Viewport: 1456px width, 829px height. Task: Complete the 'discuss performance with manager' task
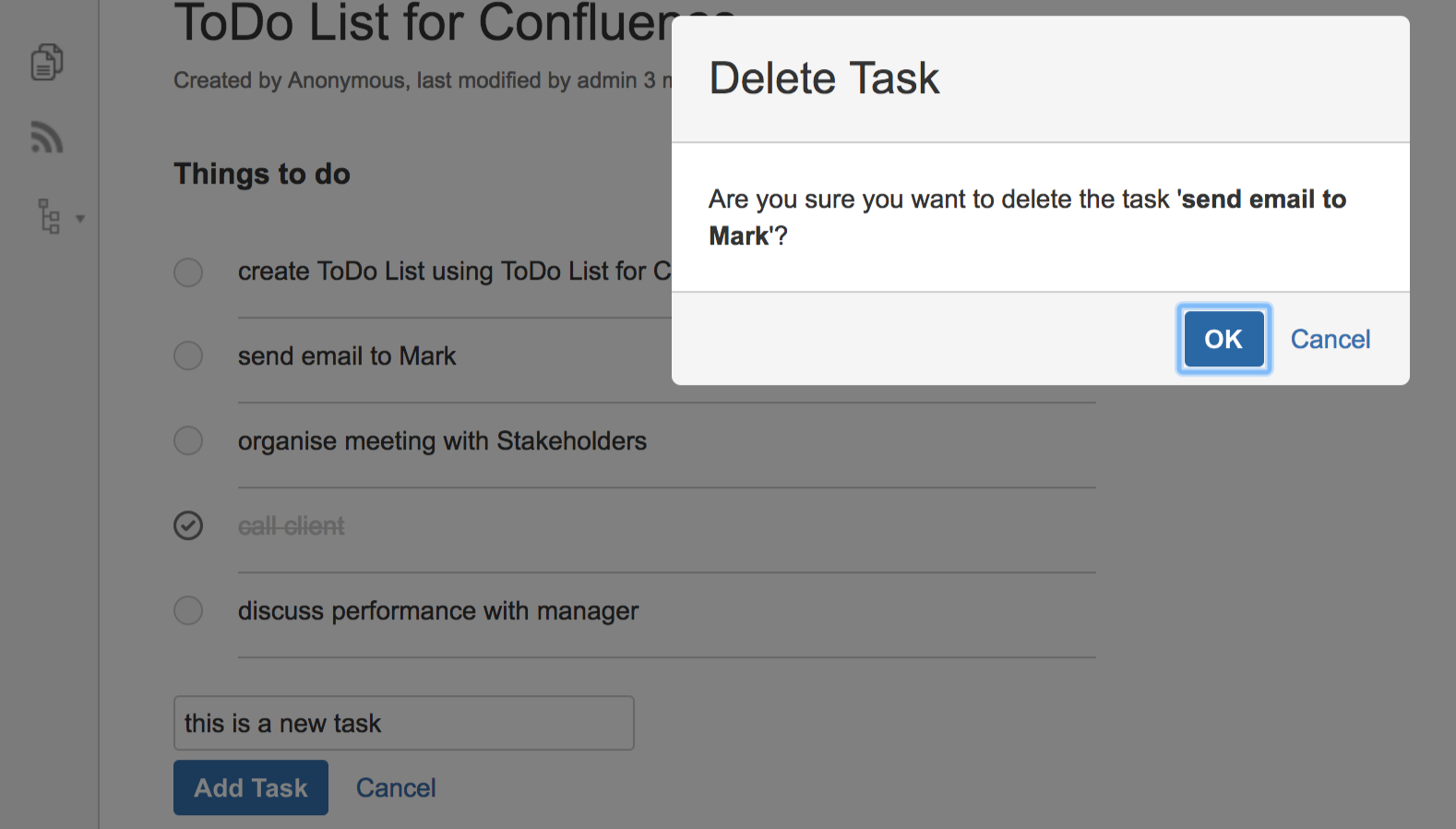pos(188,610)
